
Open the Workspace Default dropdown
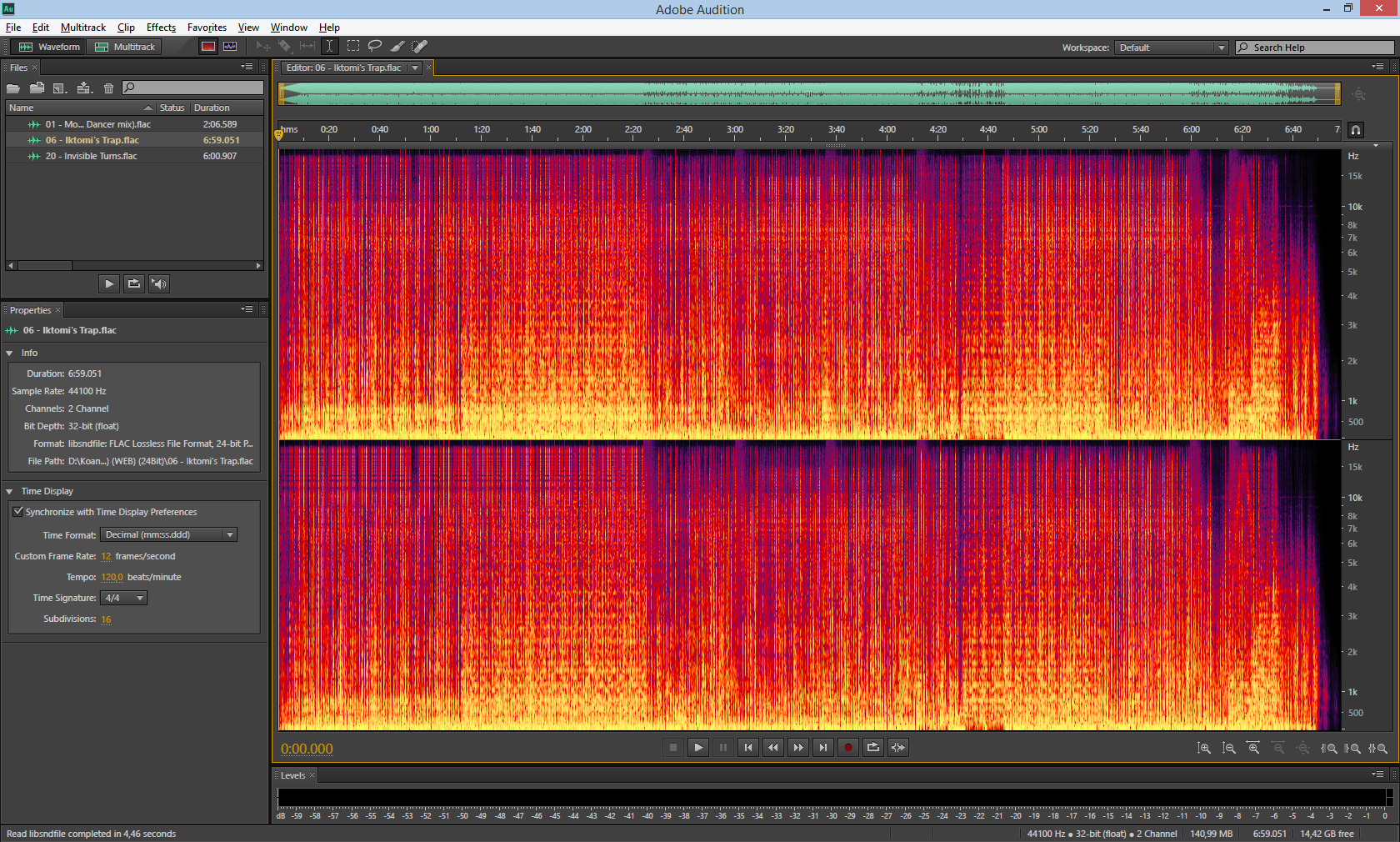click(1172, 48)
